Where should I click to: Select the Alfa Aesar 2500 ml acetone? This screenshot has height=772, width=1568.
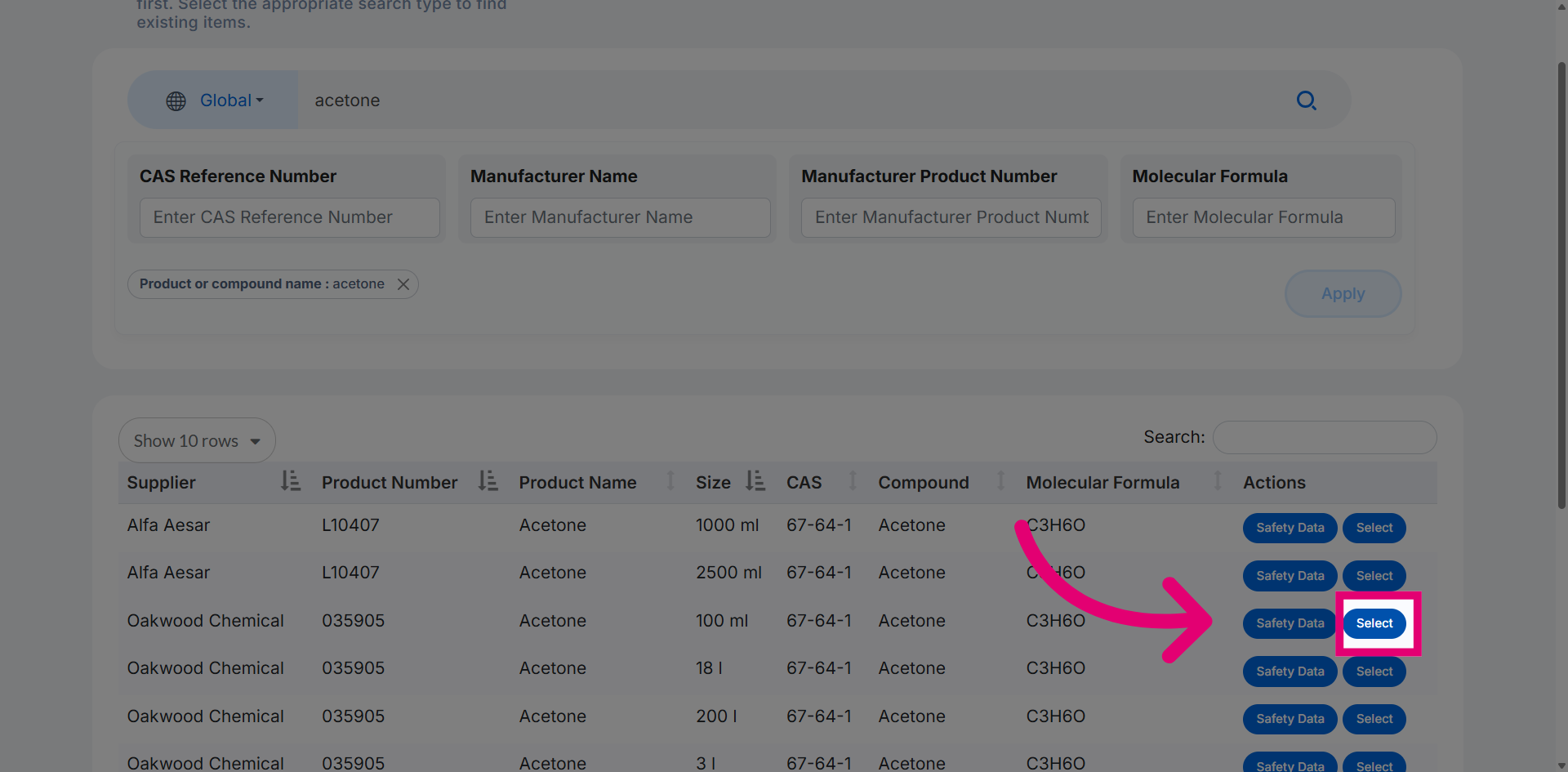point(1374,576)
